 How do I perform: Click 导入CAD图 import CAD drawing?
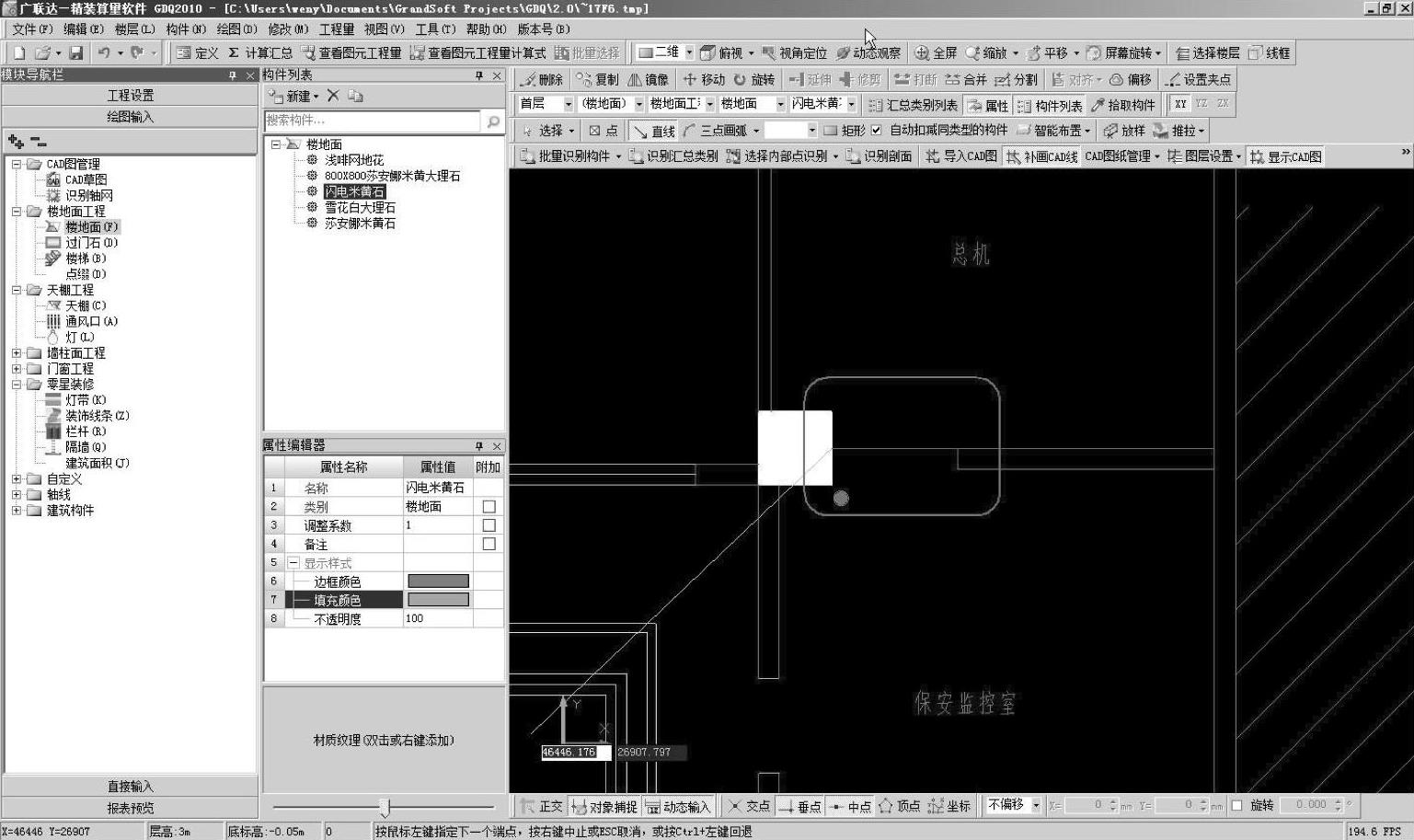click(x=961, y=156)
